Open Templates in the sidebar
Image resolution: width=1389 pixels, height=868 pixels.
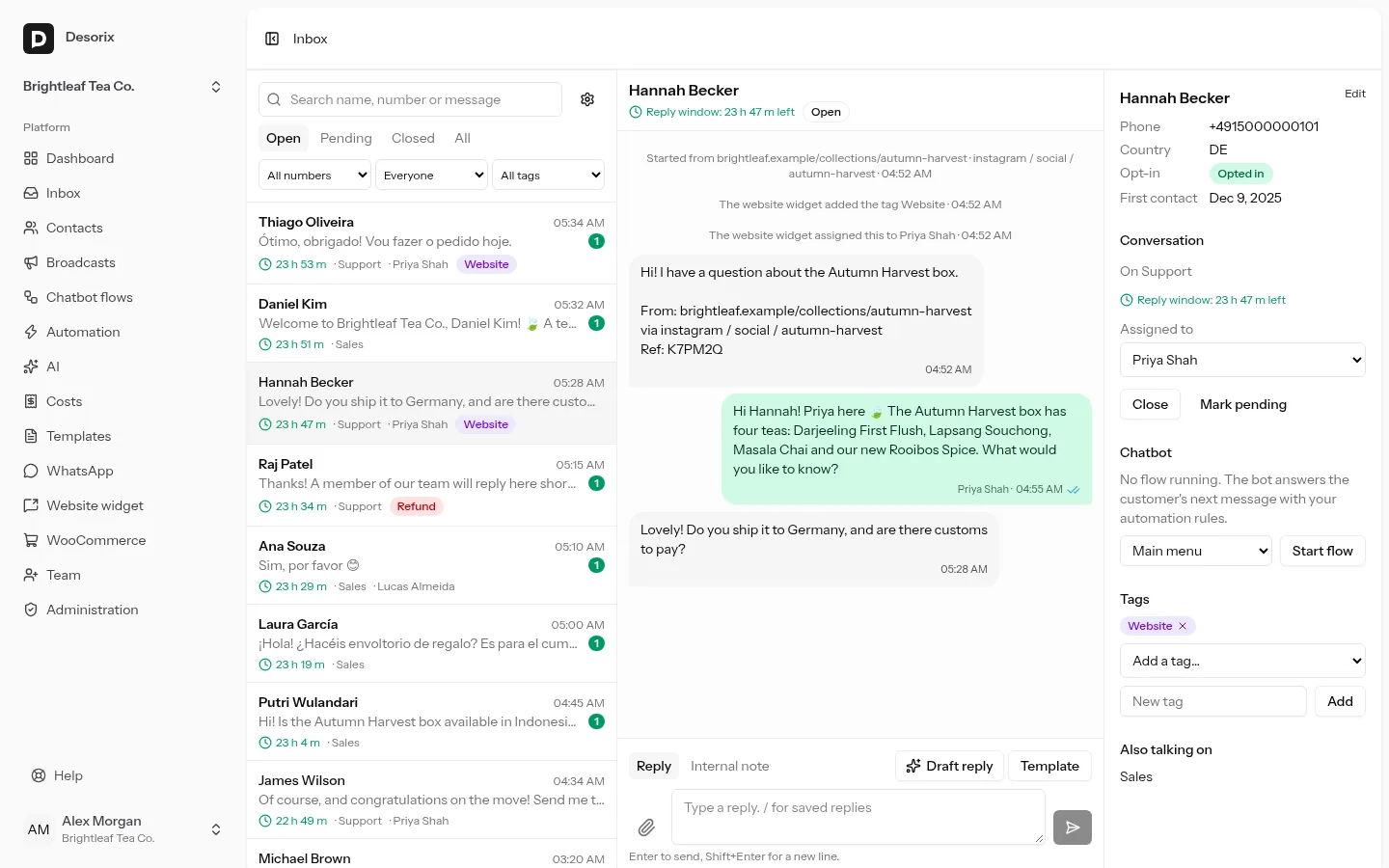[x=123, y=436]
